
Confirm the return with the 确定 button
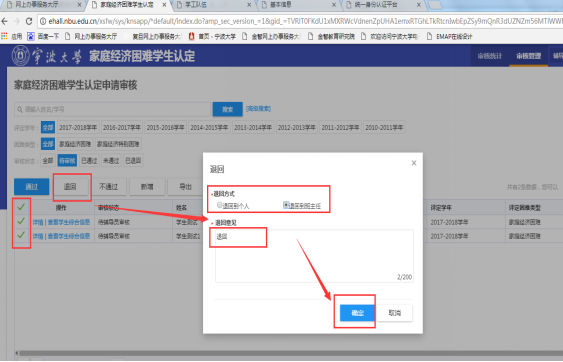click(x=357, y=313)
